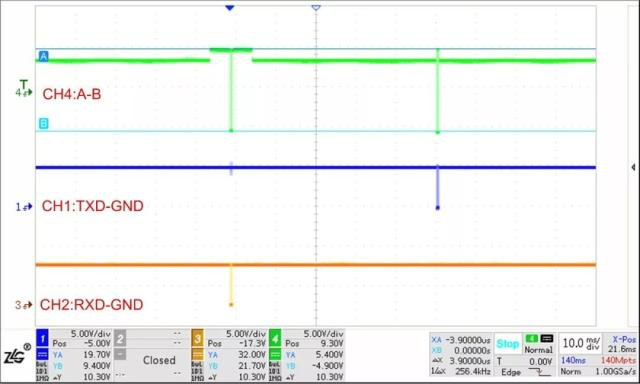Click channel 1 DC coupling icon

tap(42, 354)
